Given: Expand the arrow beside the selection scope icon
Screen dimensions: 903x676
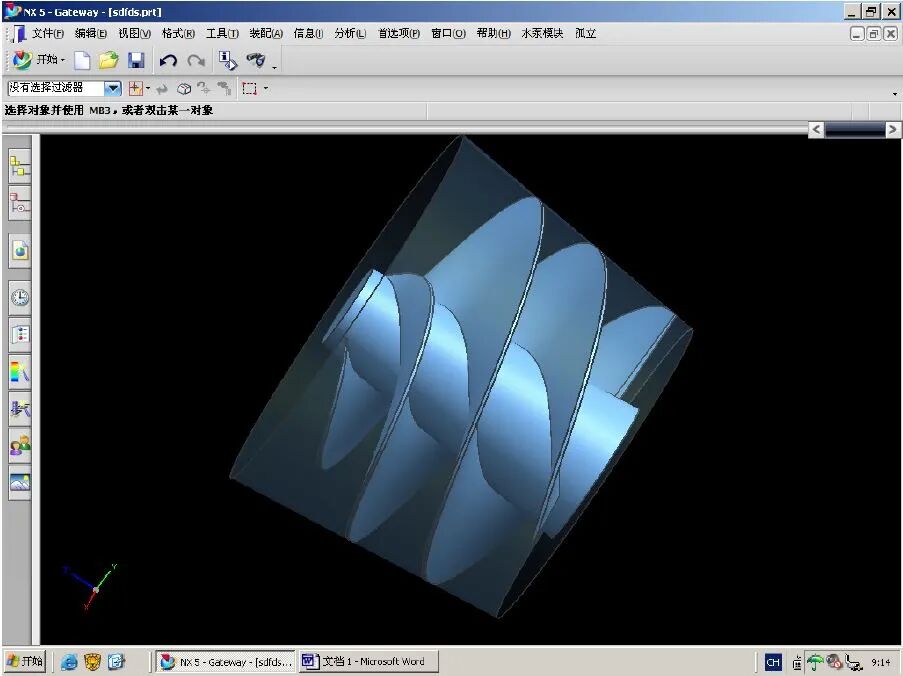Looking at the screenshot, I should (x=148, y=88).
